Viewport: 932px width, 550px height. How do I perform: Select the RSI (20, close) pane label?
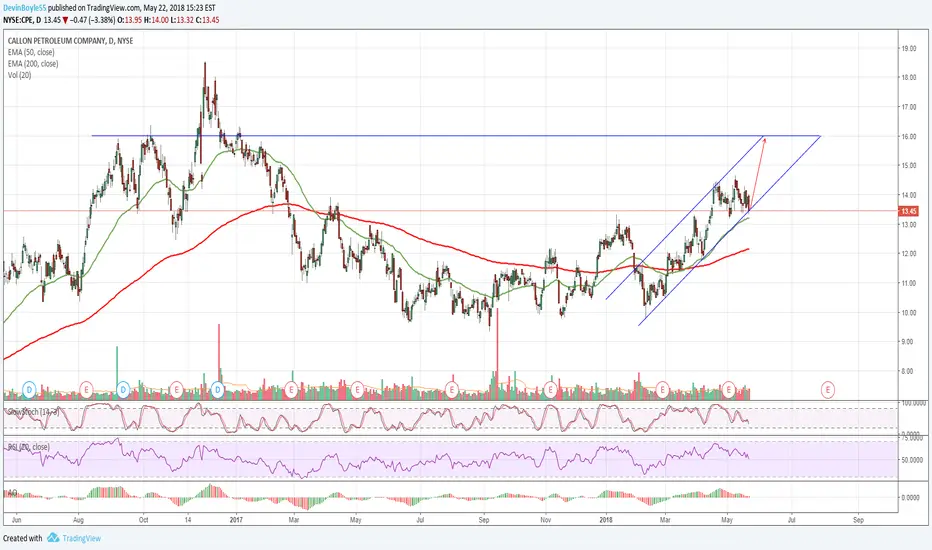29,447
